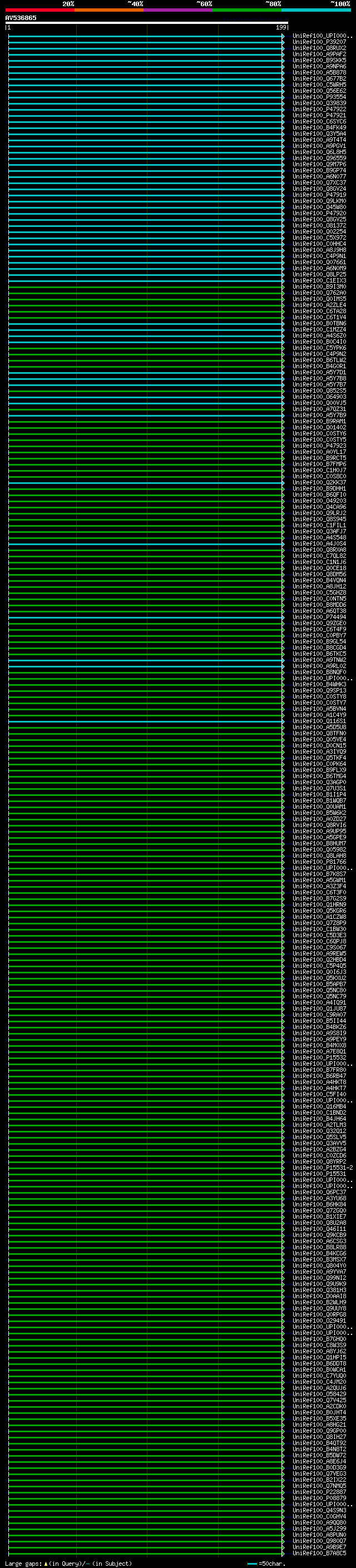Open hit UniRef100_Q677B2

click(x=319, y=78)
